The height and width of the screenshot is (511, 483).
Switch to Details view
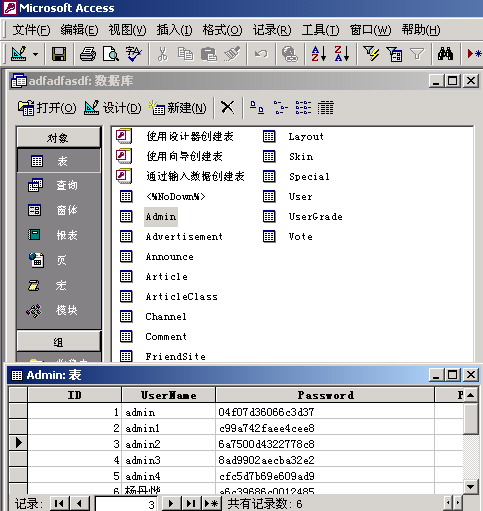[326, 107]
